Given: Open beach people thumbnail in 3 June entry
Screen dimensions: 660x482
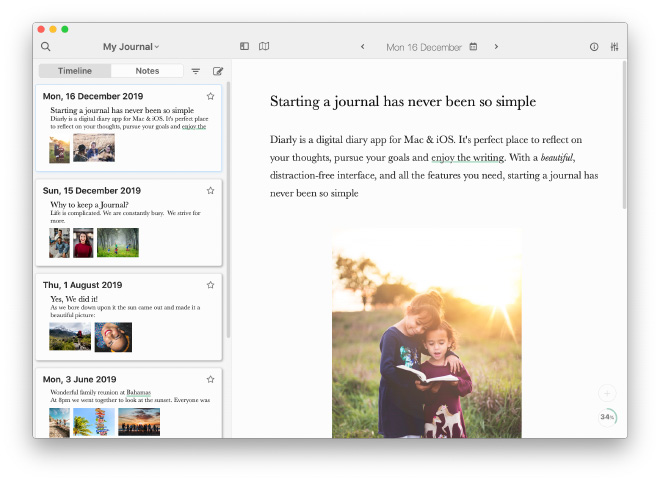Looking at the screenshot, I should pyautogui.click(x=59, y=423).
